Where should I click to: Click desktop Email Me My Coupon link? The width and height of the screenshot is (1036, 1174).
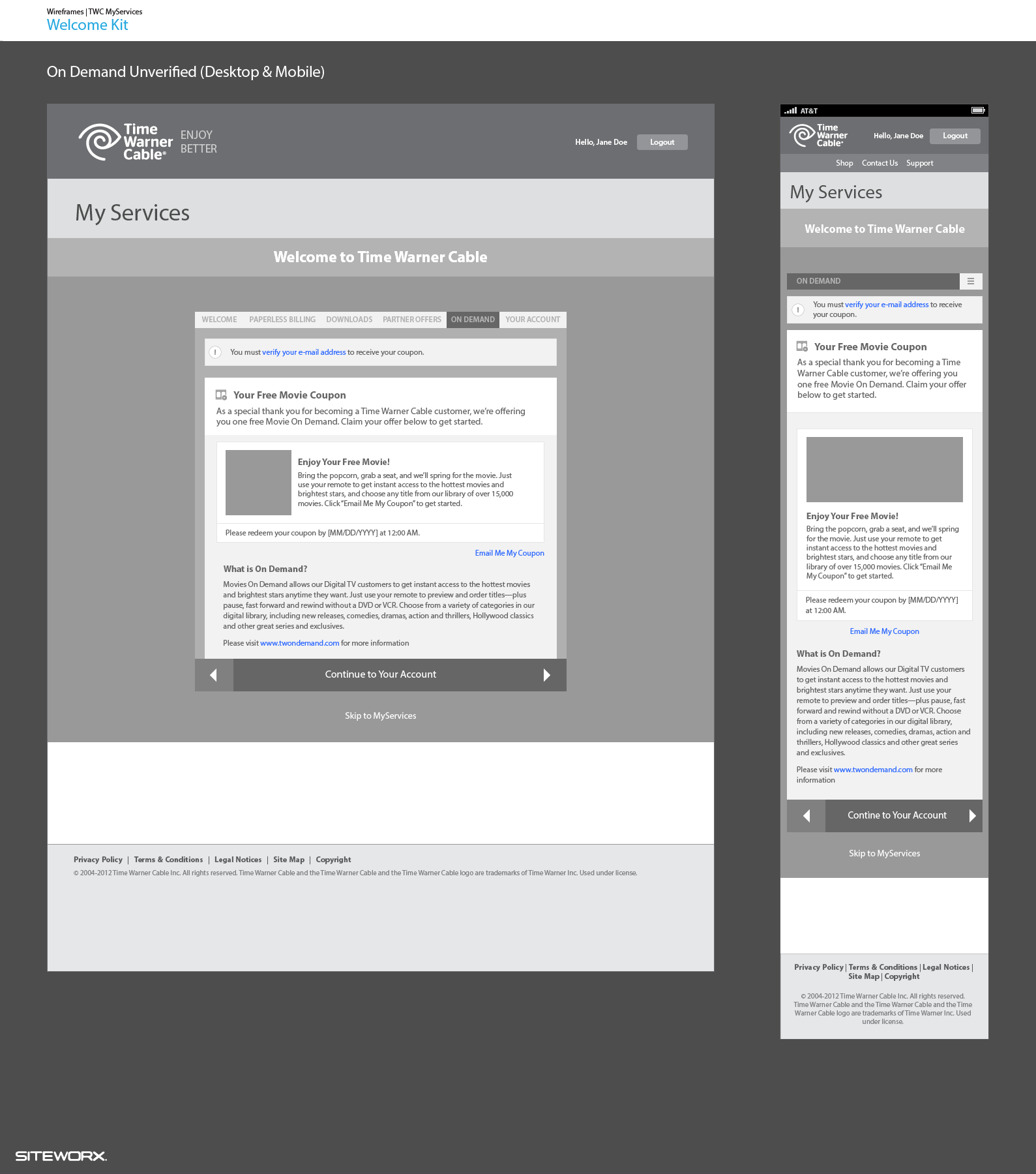point(510,553)
